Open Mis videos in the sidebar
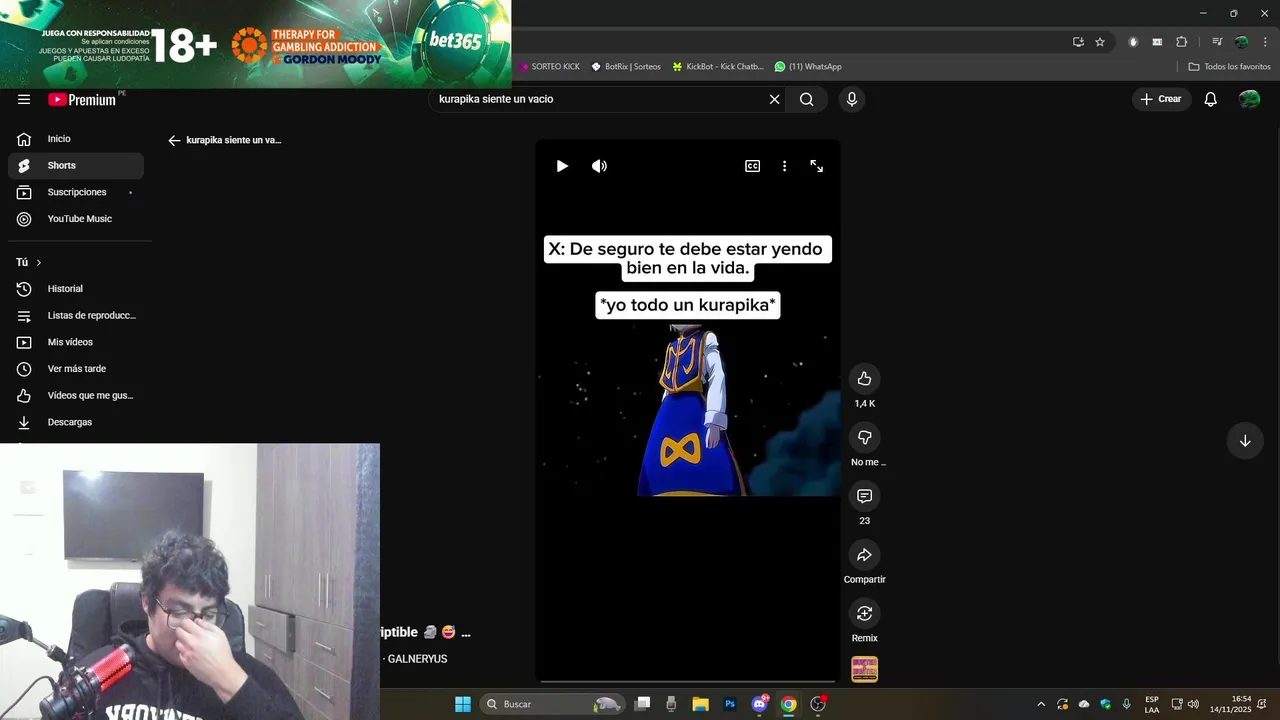 click(x=76, y=342)
